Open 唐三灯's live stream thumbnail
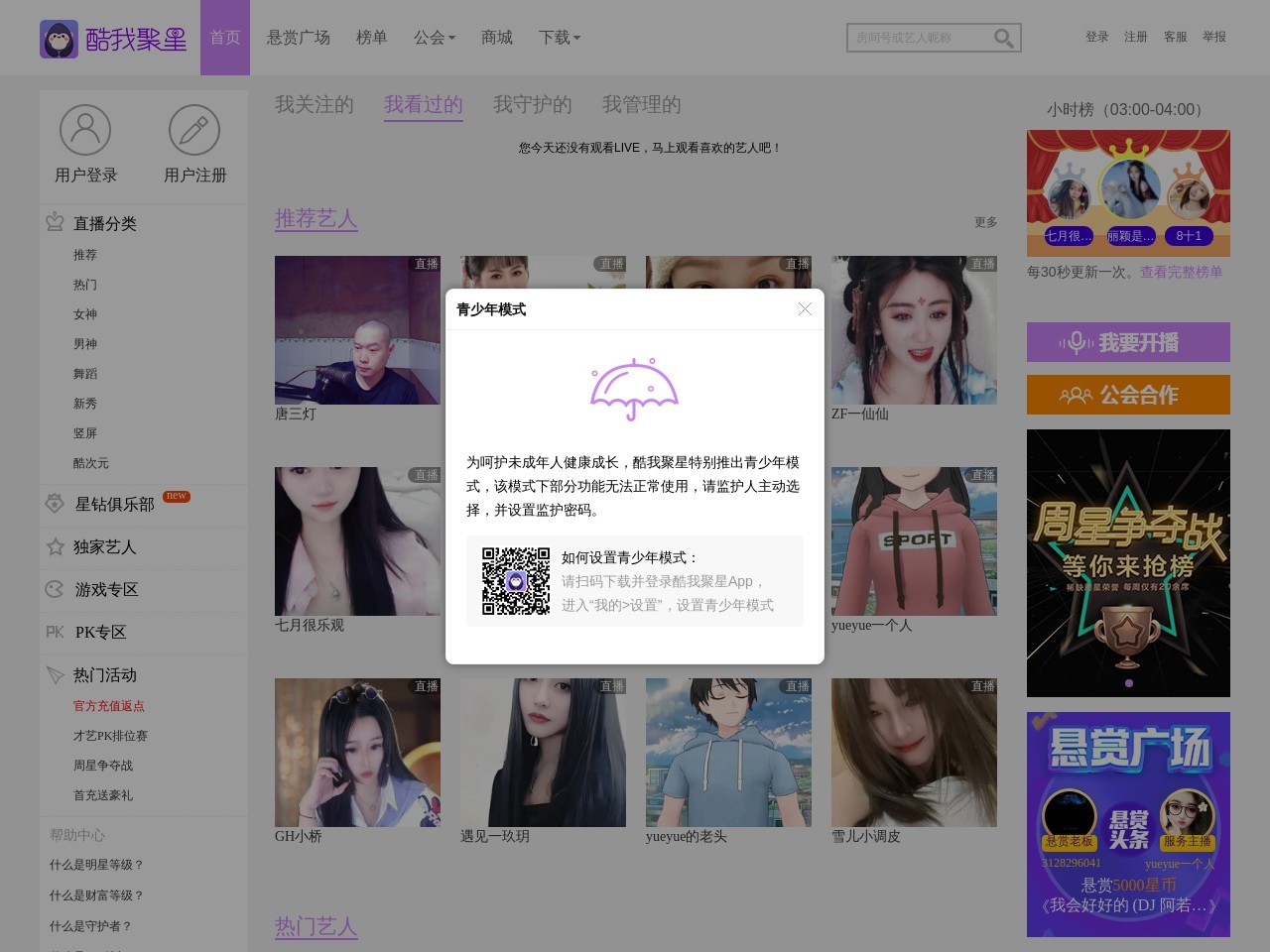The image size is (1270, 952). [357, 329]
